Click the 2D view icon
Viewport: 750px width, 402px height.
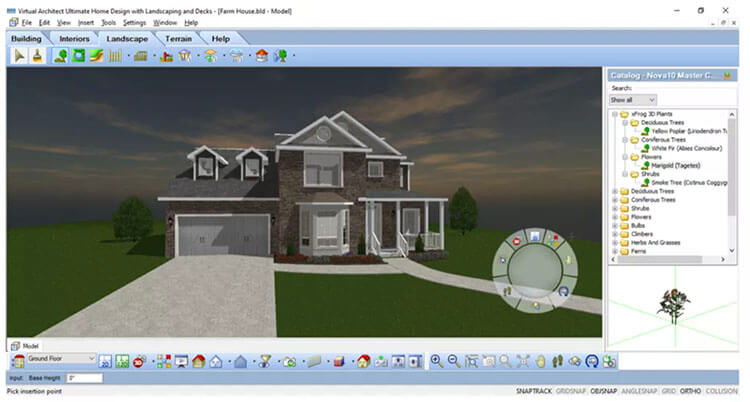point(104,360)
